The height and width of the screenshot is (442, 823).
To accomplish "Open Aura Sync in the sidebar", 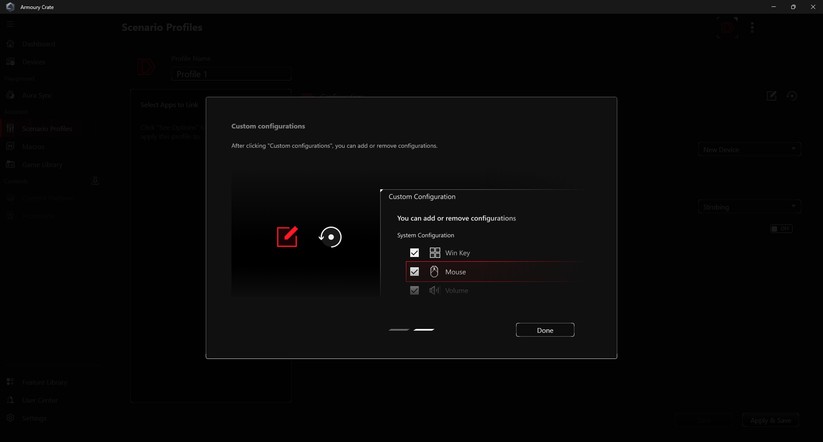I will pyautogui.click(x=37, y=96).
